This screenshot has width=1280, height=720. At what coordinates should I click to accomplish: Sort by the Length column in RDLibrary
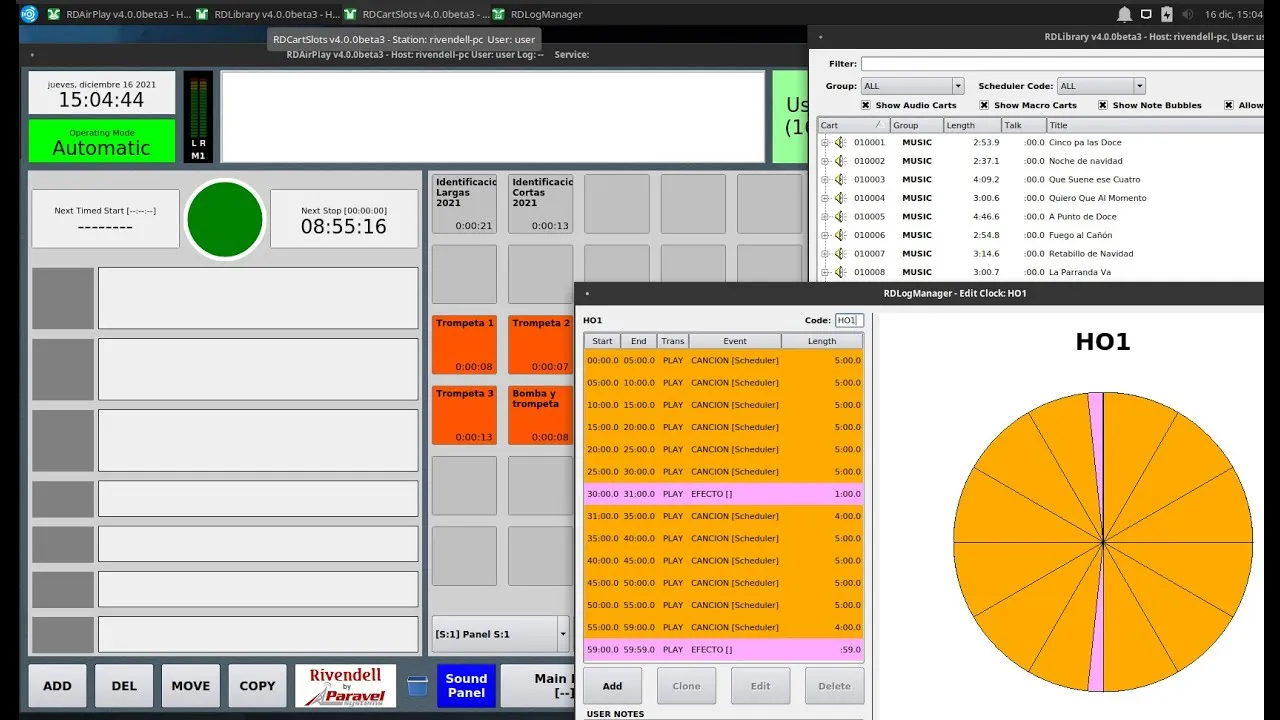coord(973,125)
